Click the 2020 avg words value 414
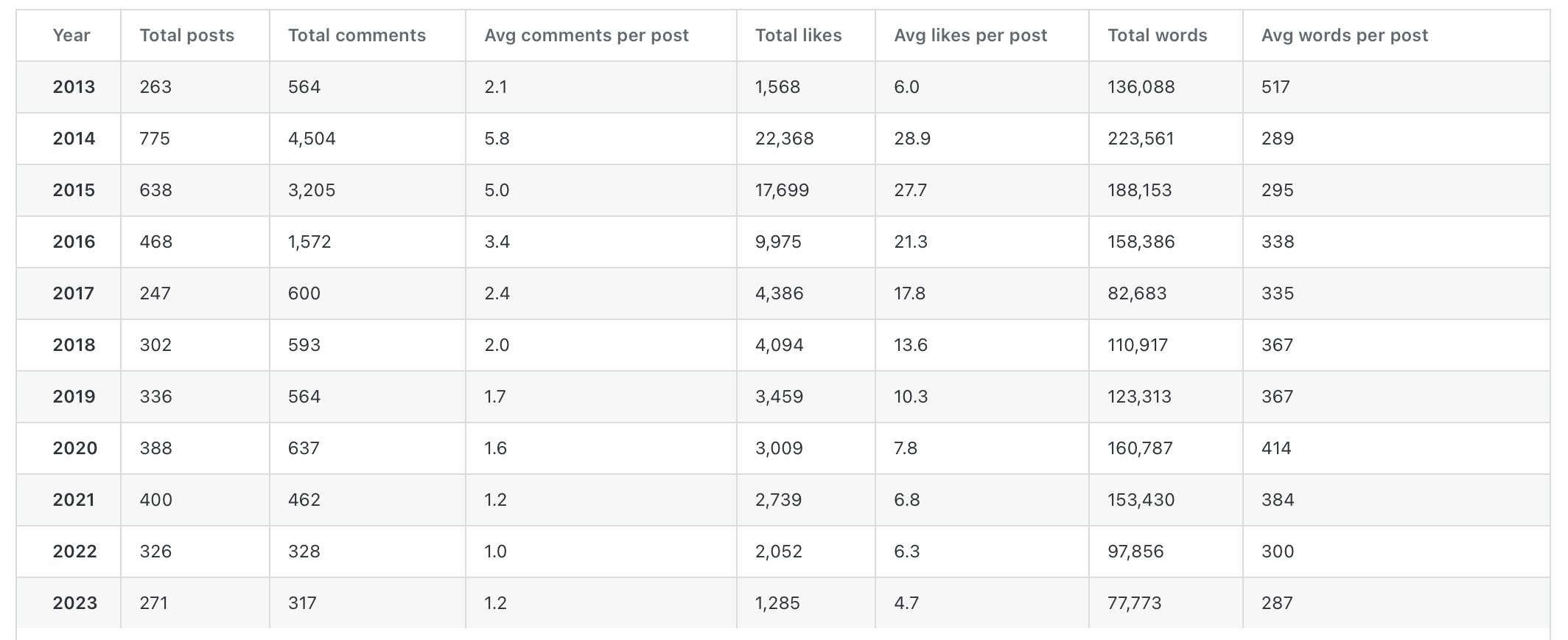Image resolution: width=1568 pixels, height=640 pixels. pyautogui.click(x=1276, y=448)
